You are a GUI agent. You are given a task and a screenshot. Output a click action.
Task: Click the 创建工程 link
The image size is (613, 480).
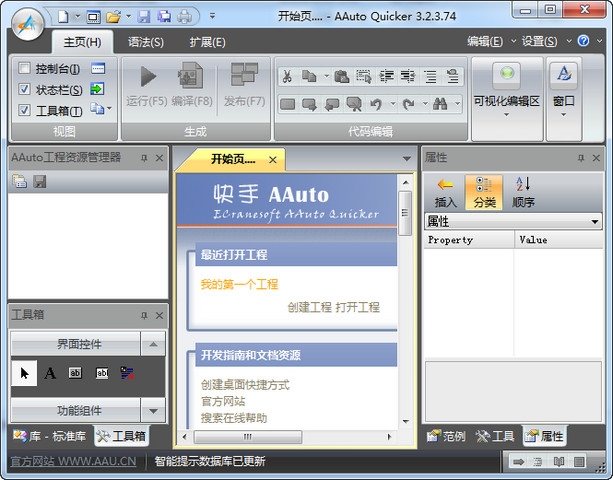click(x=309, y=307)
